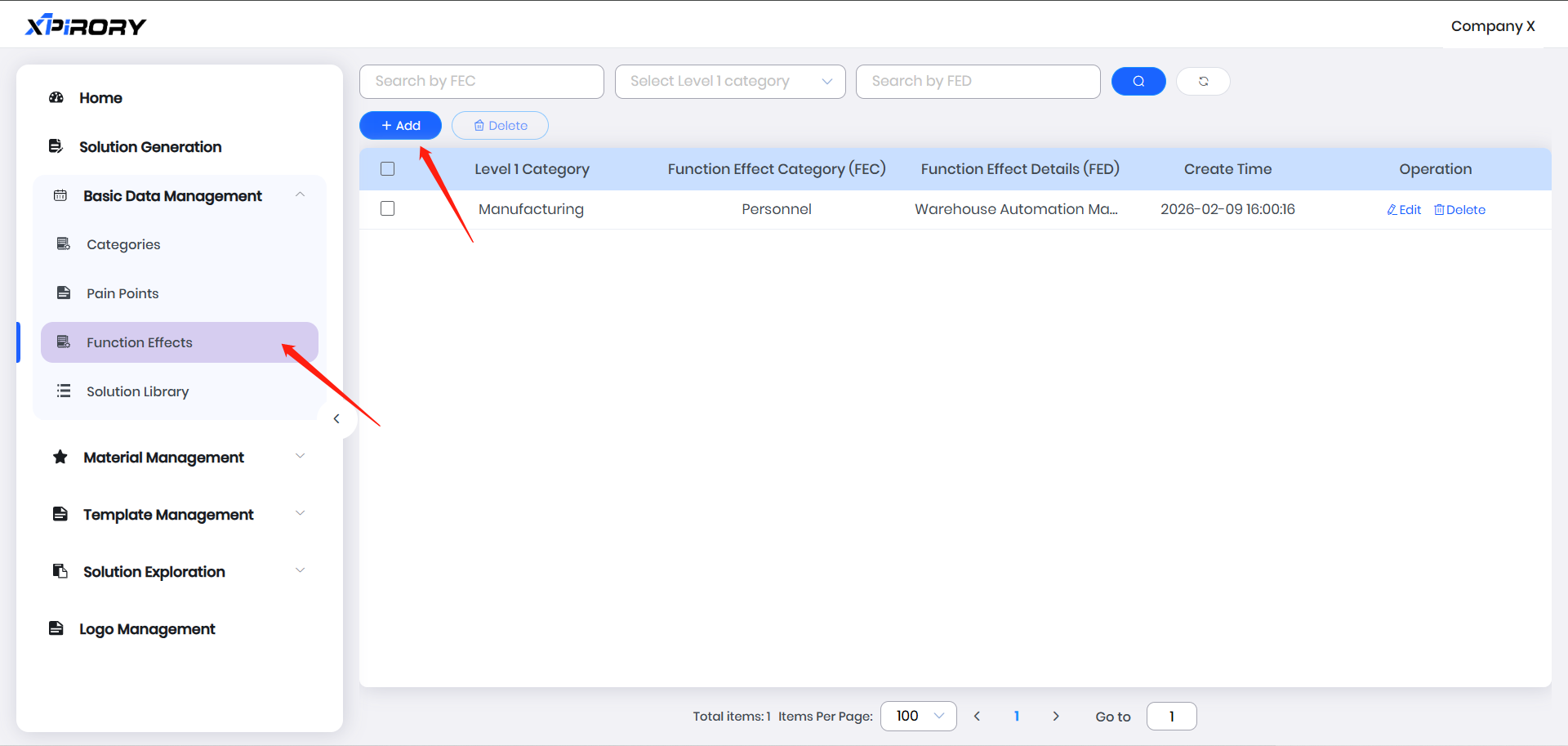Open the Select Level 1 category dropdown

pyautogui.click(x=729, y=81)
